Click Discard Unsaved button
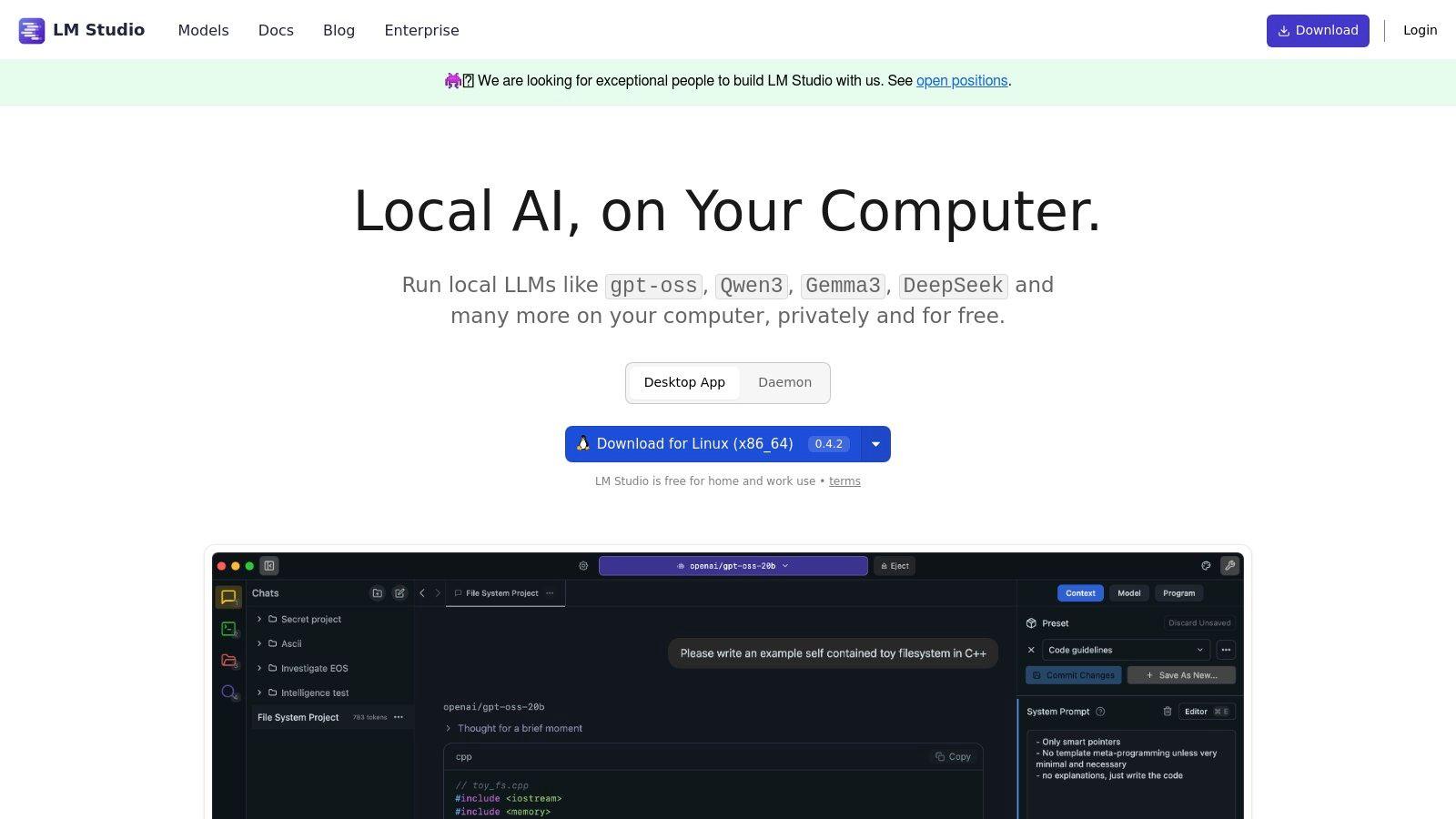Viewport: 1456px width, 819px height. tap(1199, 623)
